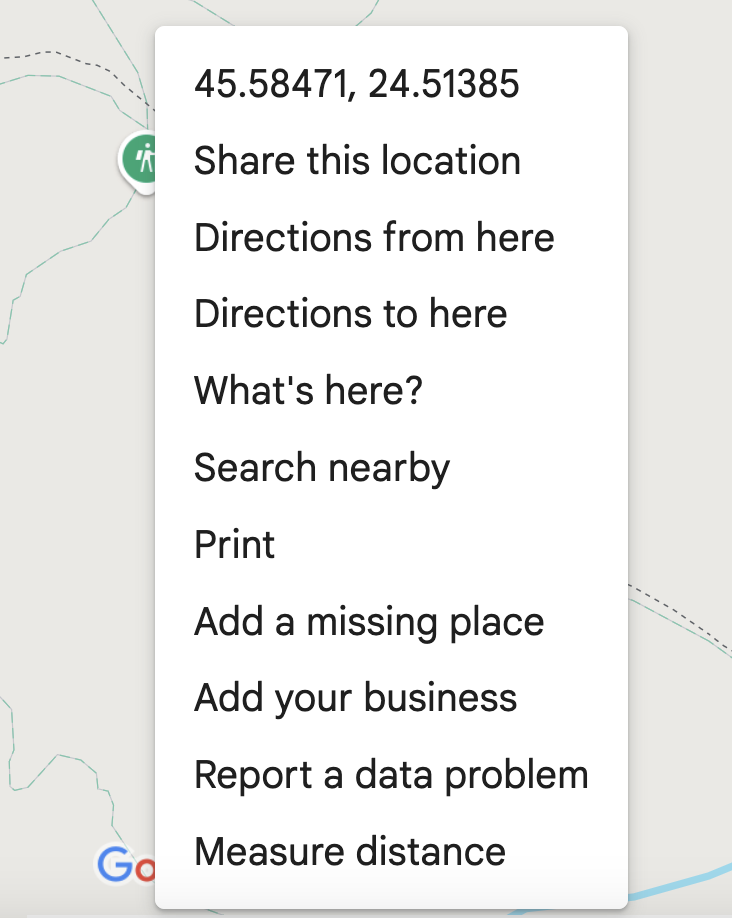
Task: Start the "Measure distance" tool
Action: click(350, 852)
